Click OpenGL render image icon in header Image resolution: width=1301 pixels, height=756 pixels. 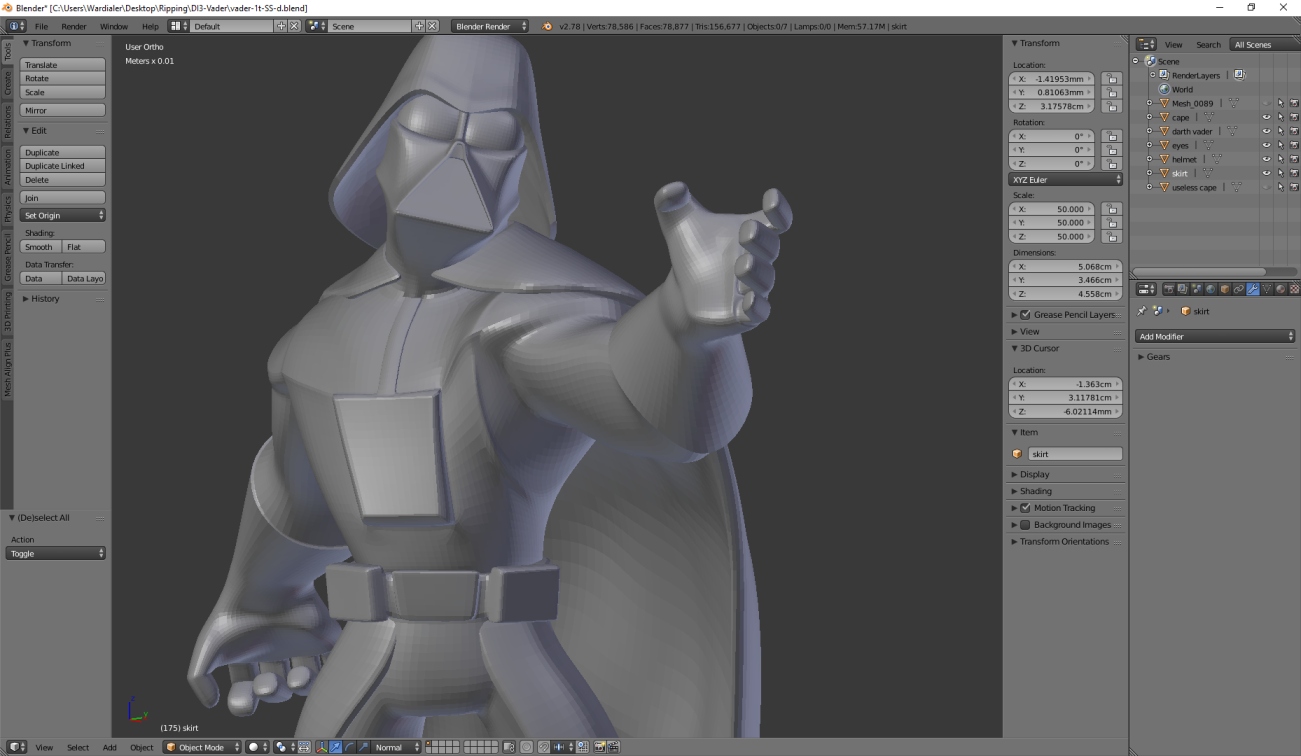(599, 747)
